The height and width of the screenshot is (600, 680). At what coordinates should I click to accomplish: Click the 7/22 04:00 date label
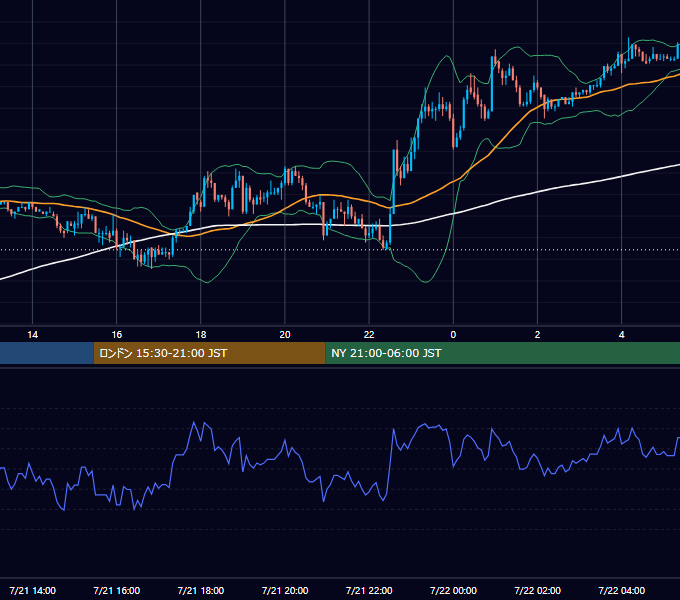tap(621, 590)
